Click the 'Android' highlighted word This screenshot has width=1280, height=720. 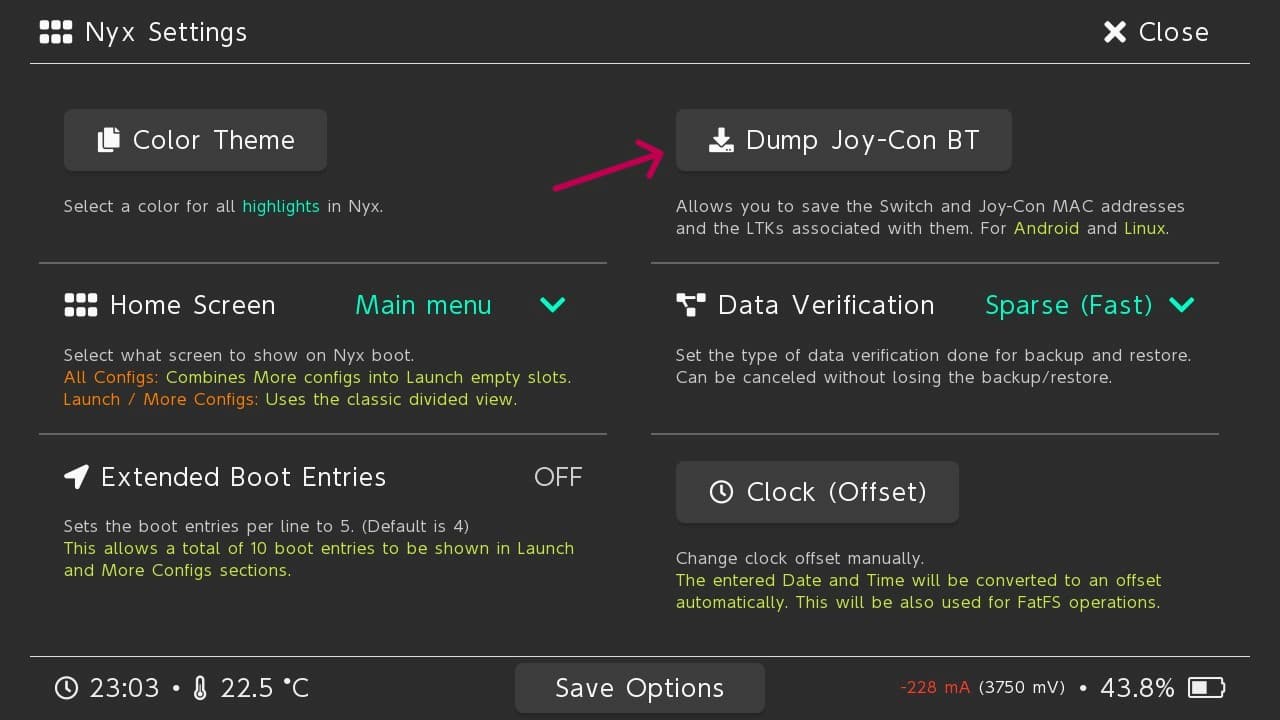pos(1047,228)
